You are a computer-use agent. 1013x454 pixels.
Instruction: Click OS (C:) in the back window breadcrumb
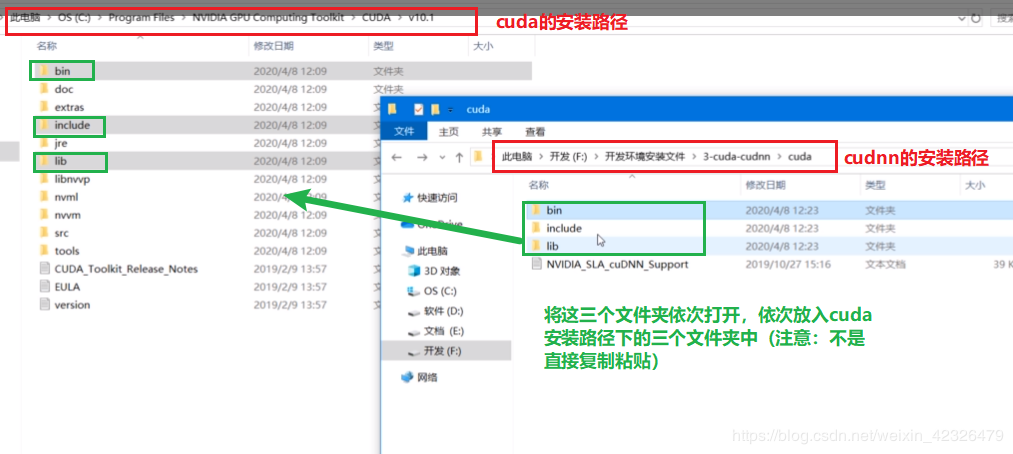74,17
